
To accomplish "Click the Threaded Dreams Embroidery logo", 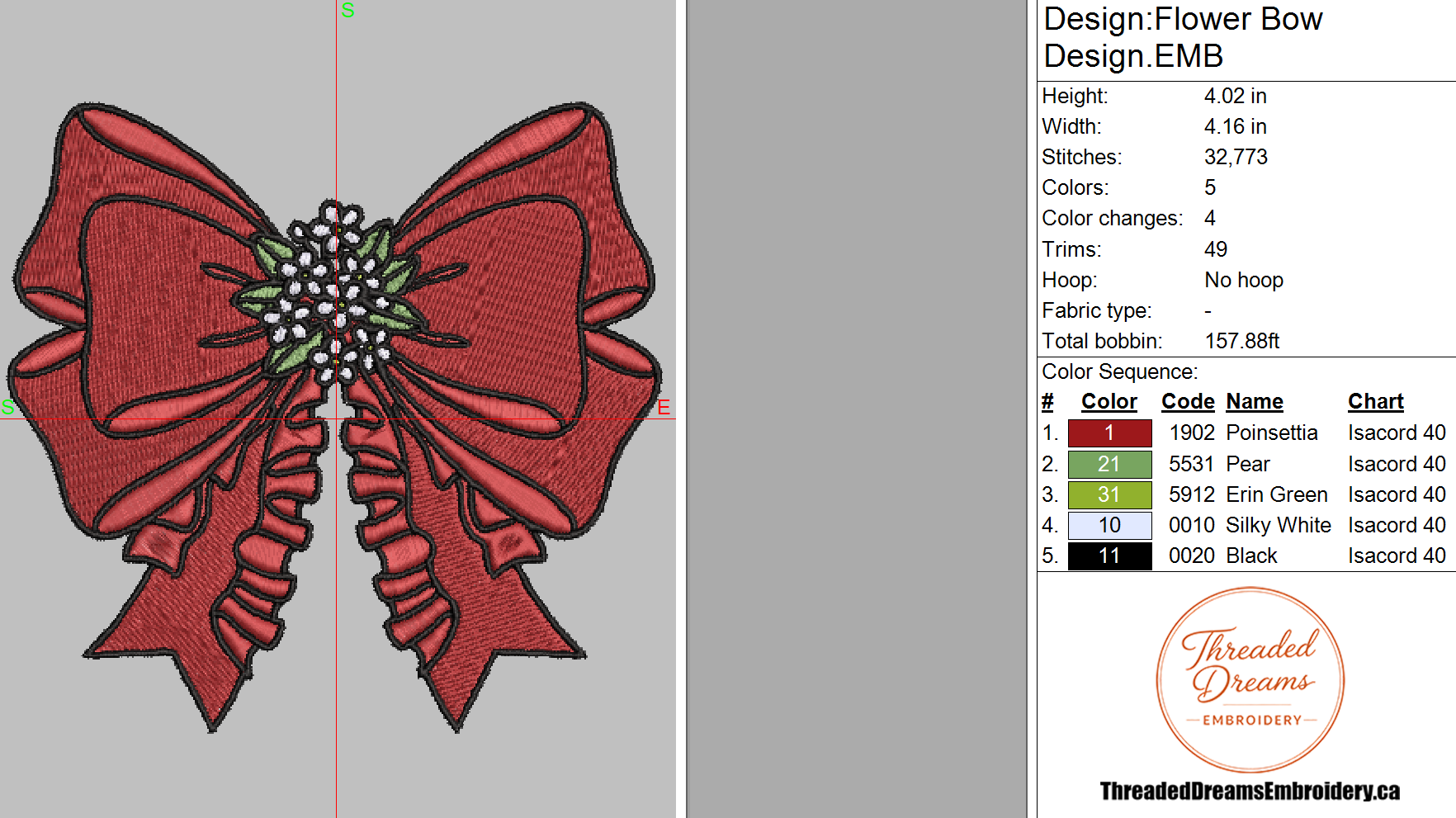I will coord(1250,679).
